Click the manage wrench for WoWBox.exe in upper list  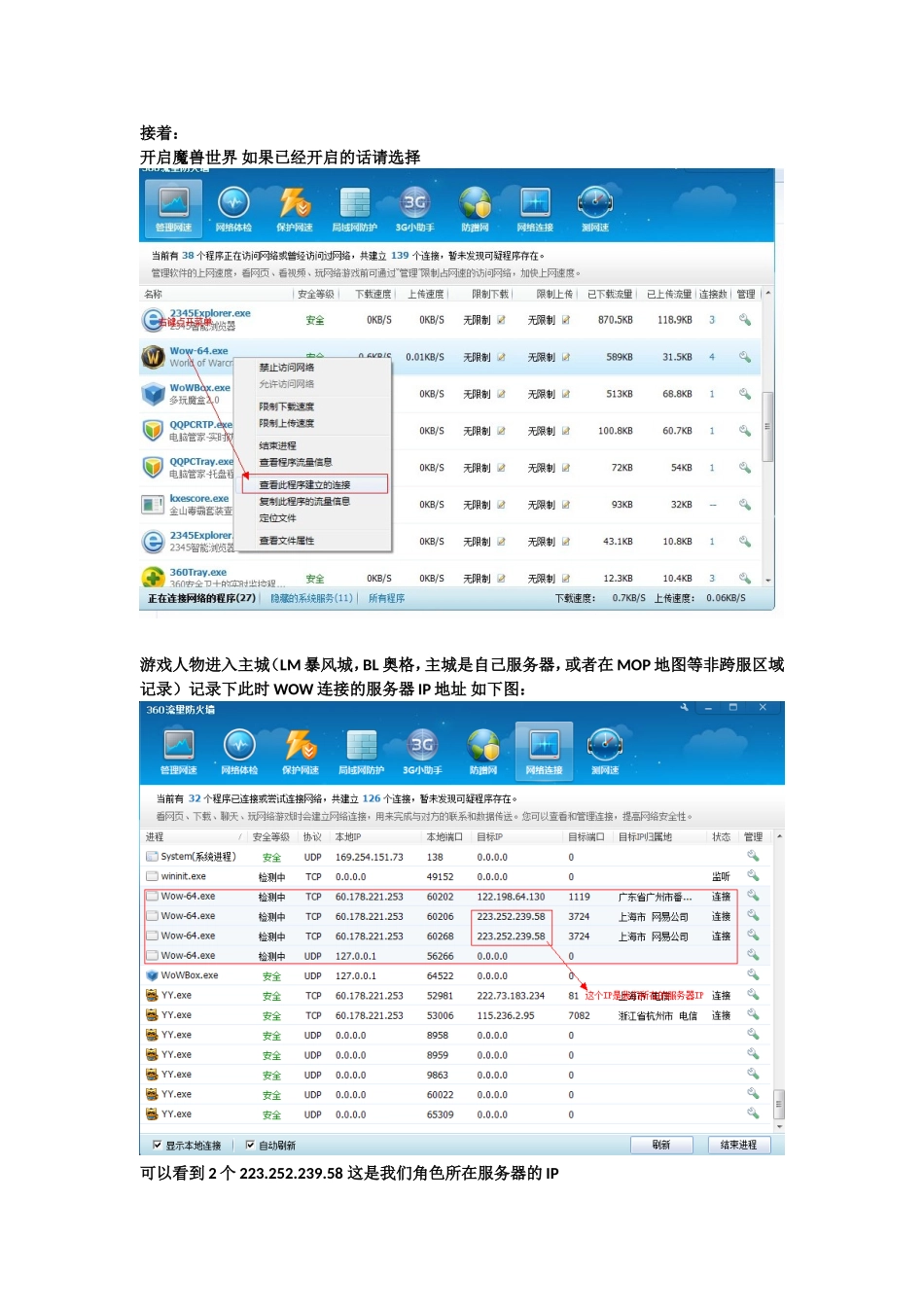[745, 394]
